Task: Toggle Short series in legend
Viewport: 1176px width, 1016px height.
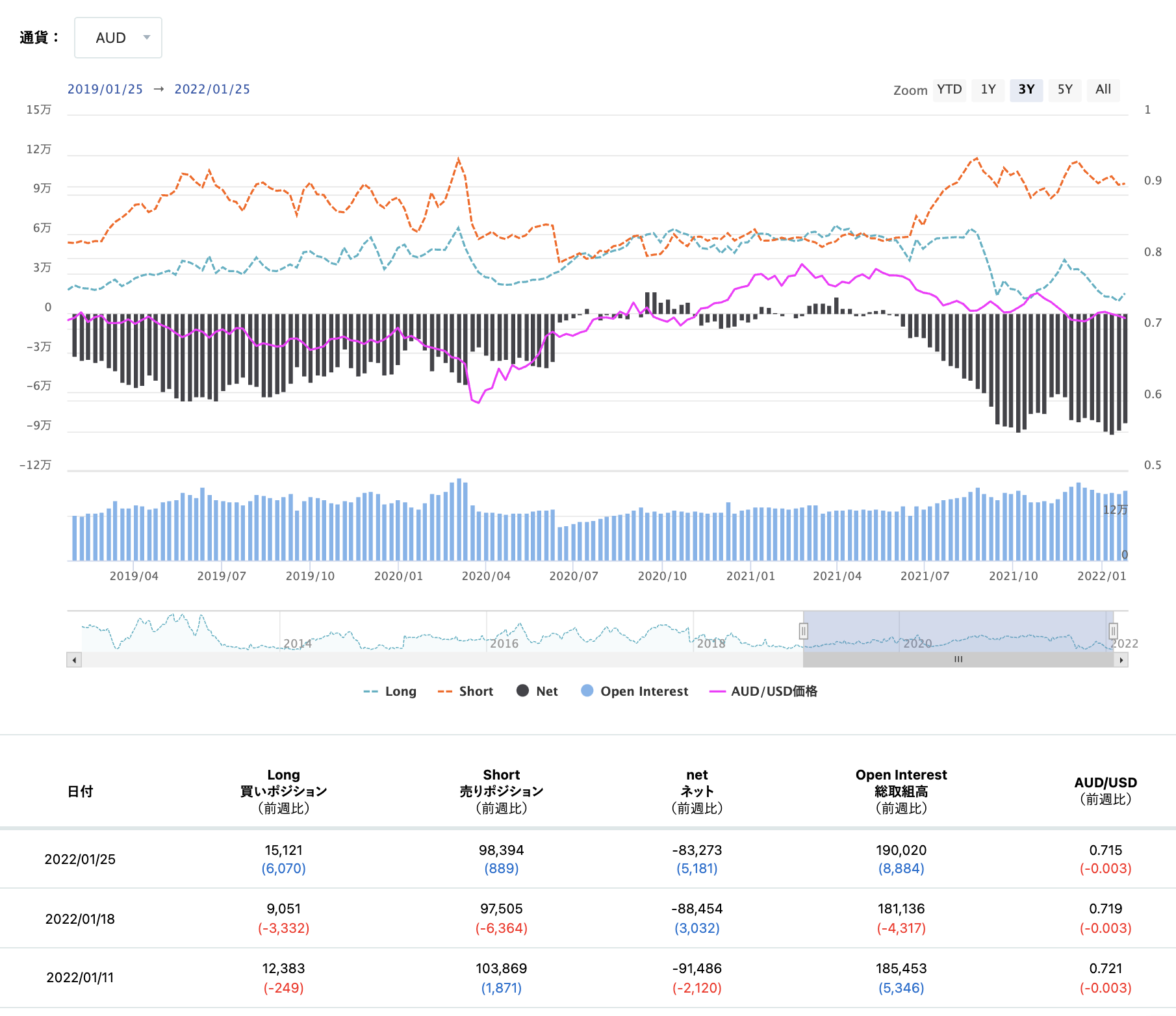Action: (x=466, y=691)
